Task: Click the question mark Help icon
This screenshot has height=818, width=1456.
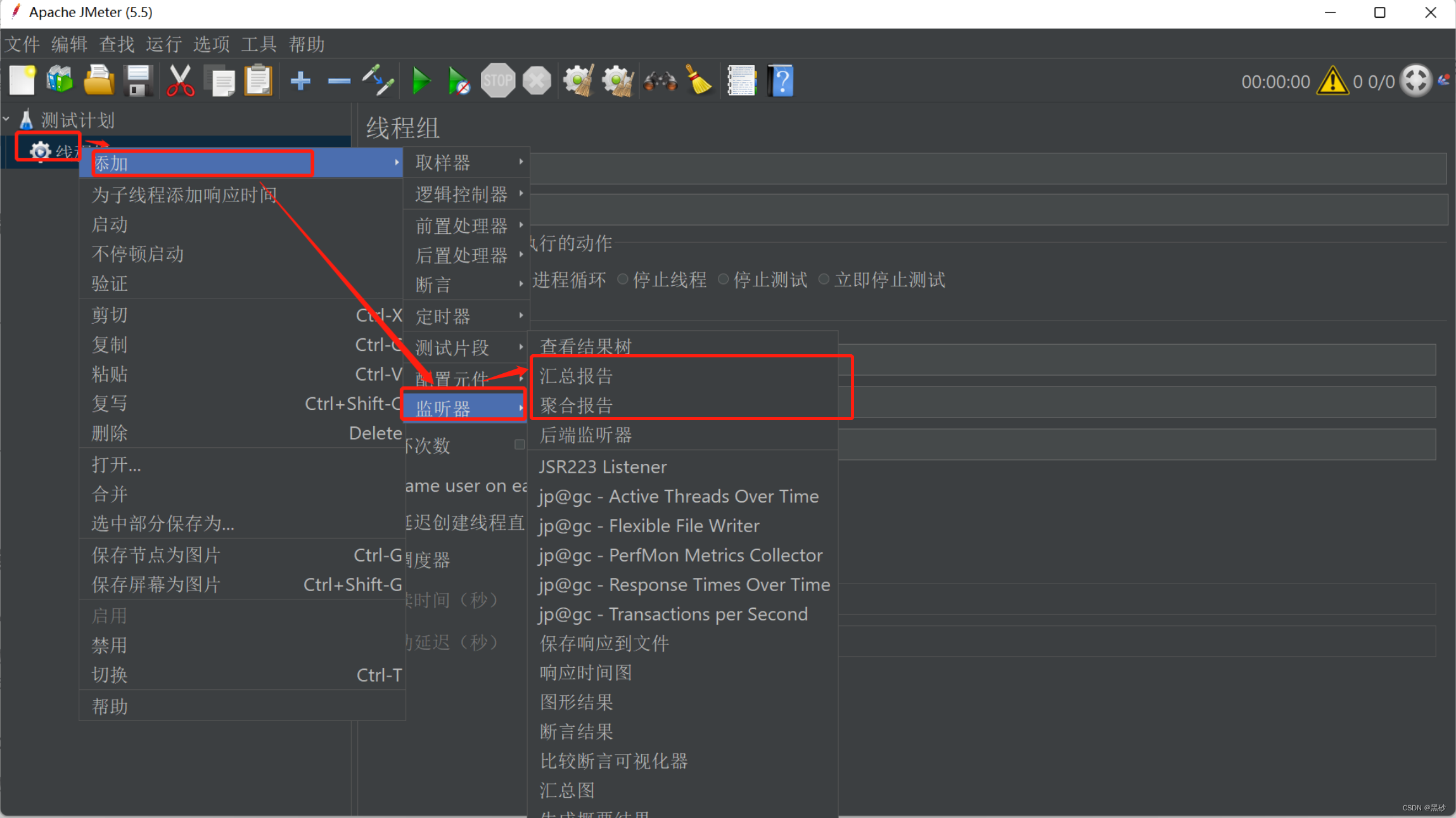Action: [781, 81]
